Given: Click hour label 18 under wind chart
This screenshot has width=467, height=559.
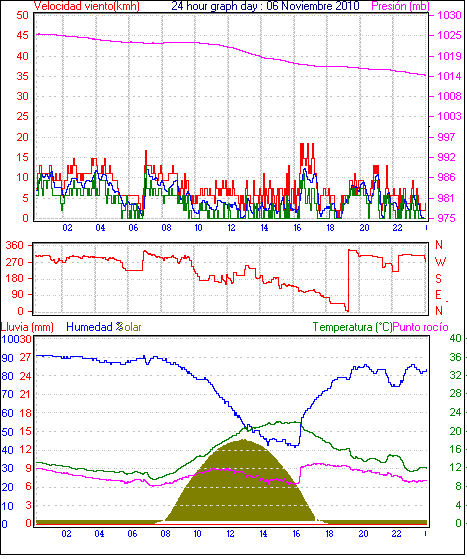Looking at the screenshot, I should [x=330, y=227].
